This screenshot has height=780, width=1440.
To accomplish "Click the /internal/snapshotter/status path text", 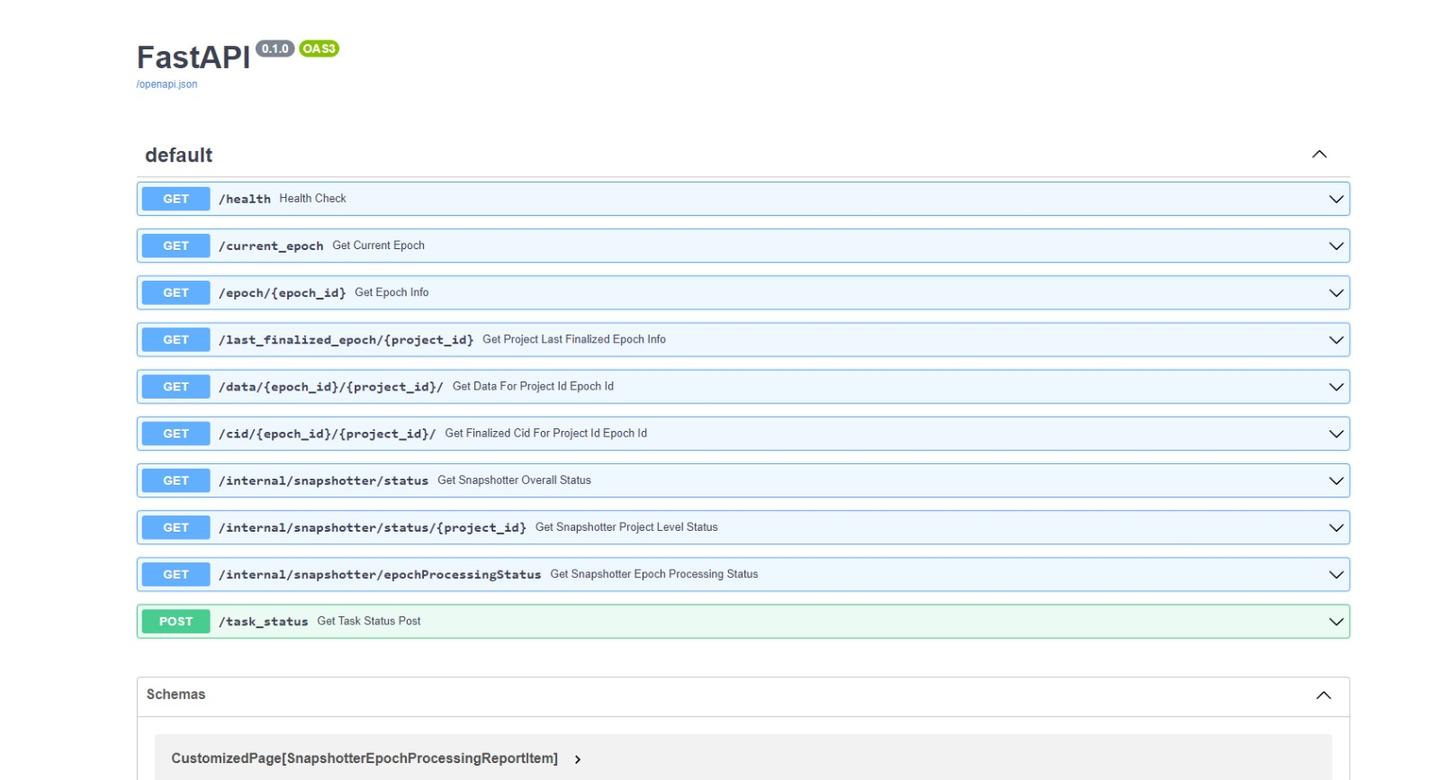I will (324, 481).
